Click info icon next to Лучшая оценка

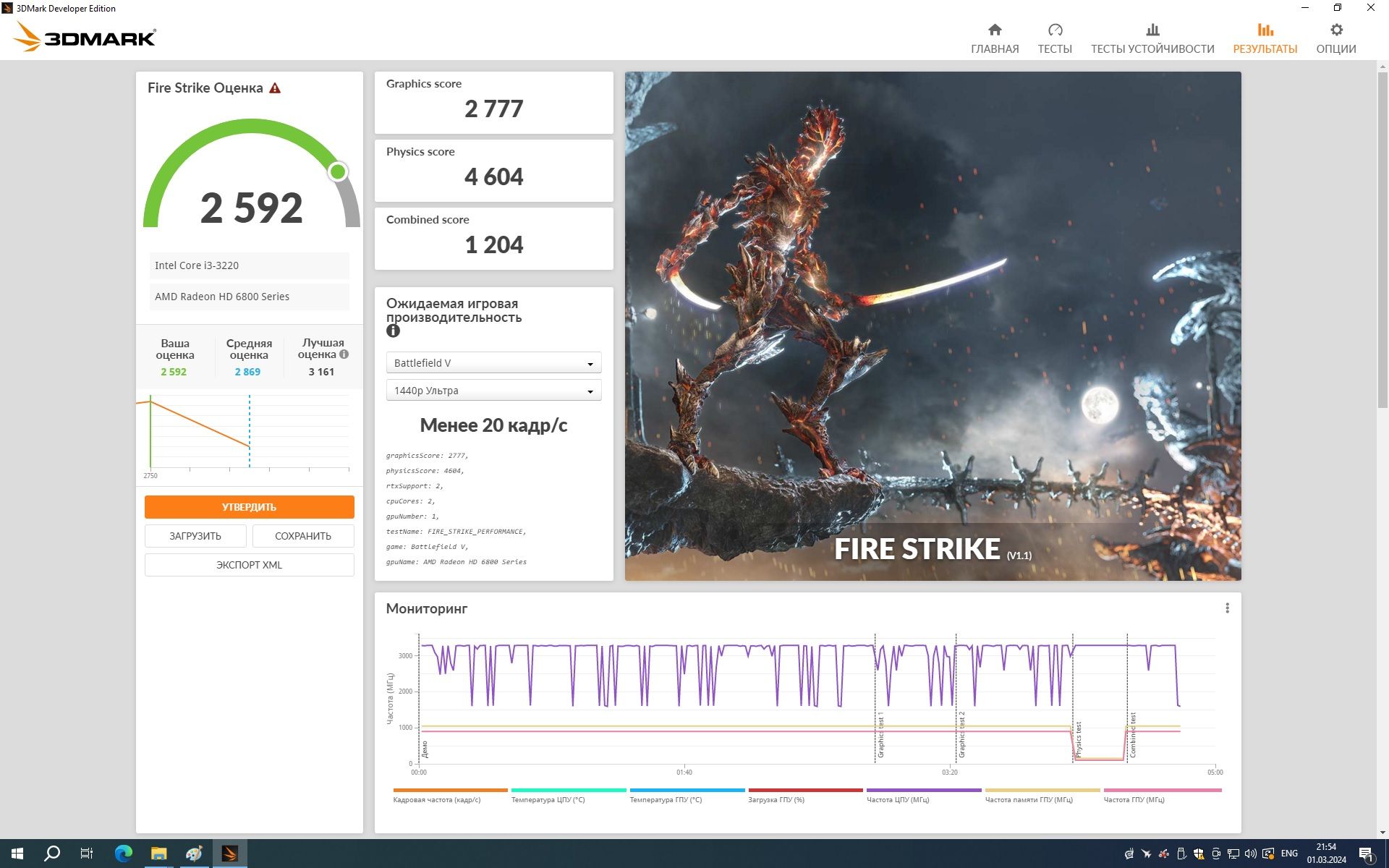click(344, 354)
